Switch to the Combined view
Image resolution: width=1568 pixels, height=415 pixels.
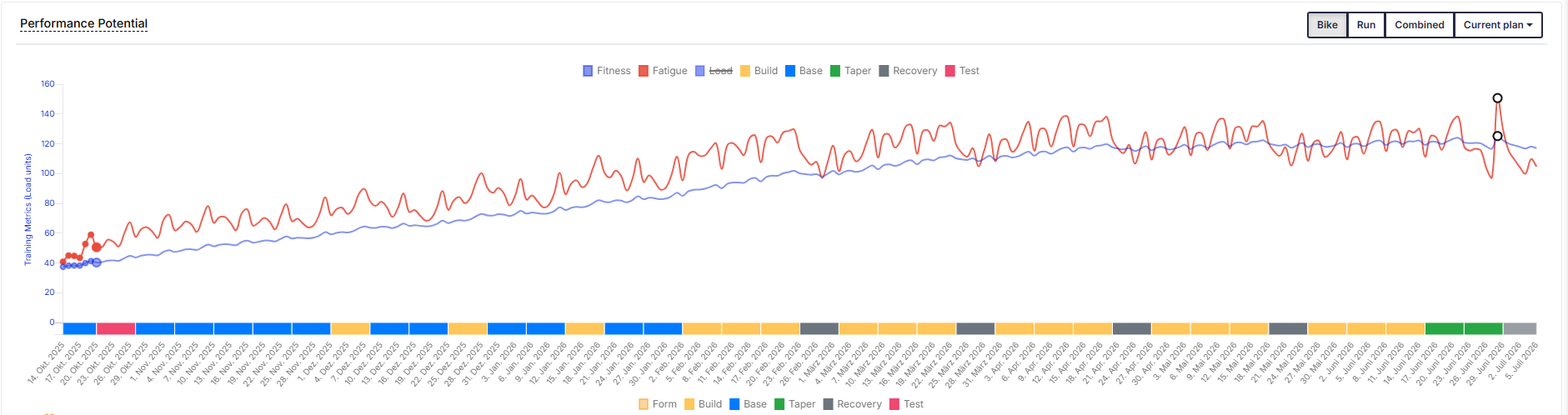click(1419, 25)
